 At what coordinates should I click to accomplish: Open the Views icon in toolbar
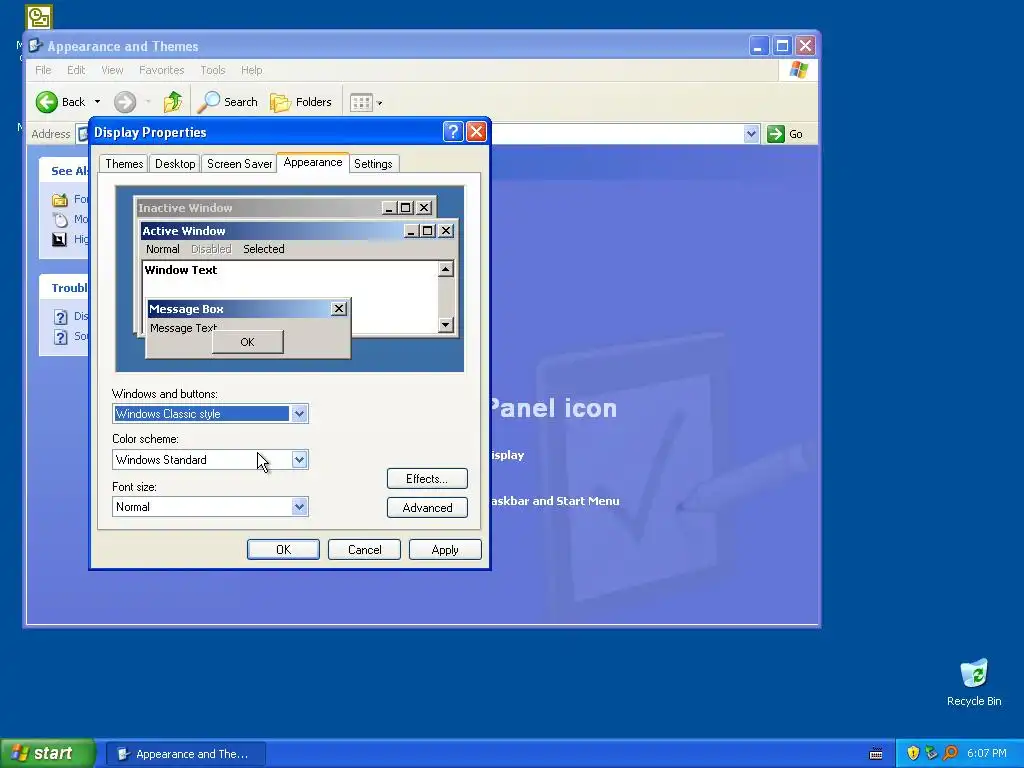[360, 103]
